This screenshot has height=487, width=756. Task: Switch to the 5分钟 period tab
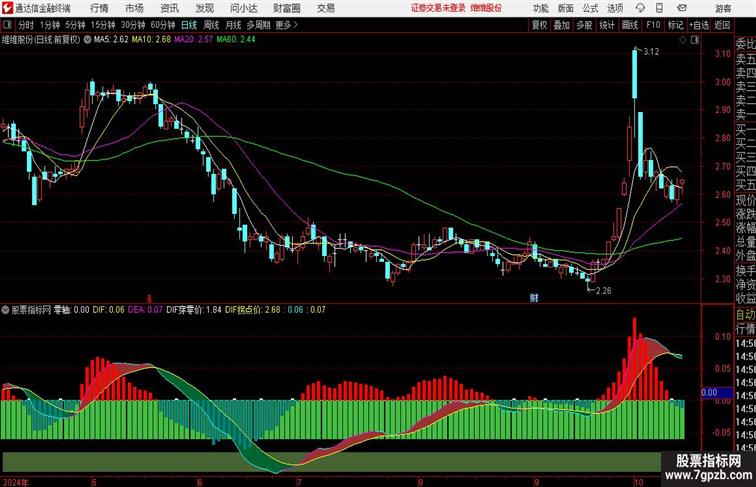pos(75,25)
